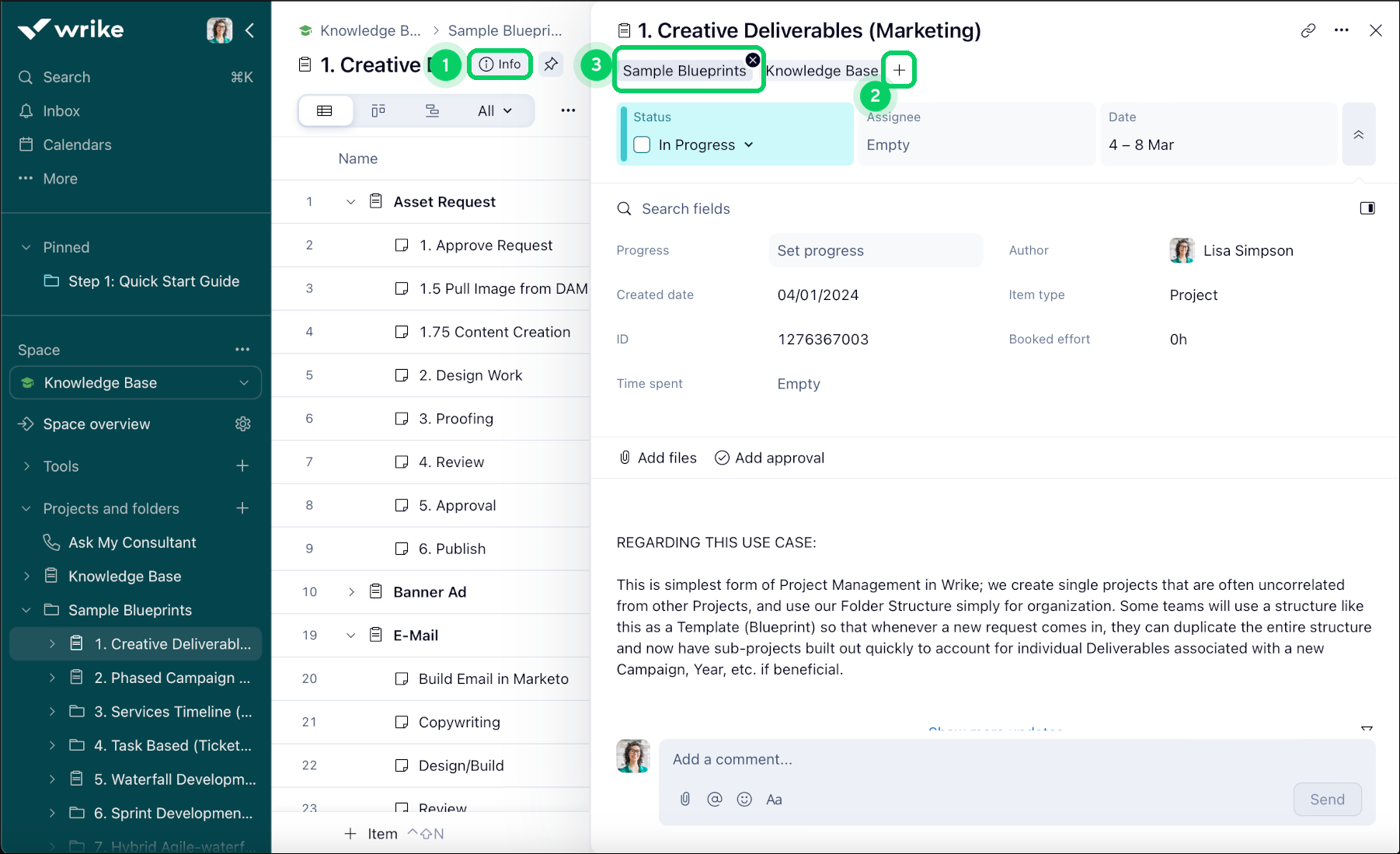This screenshot has height=854, width=1400.
Task: Attach a file to the comment
Action: point(685,799)
